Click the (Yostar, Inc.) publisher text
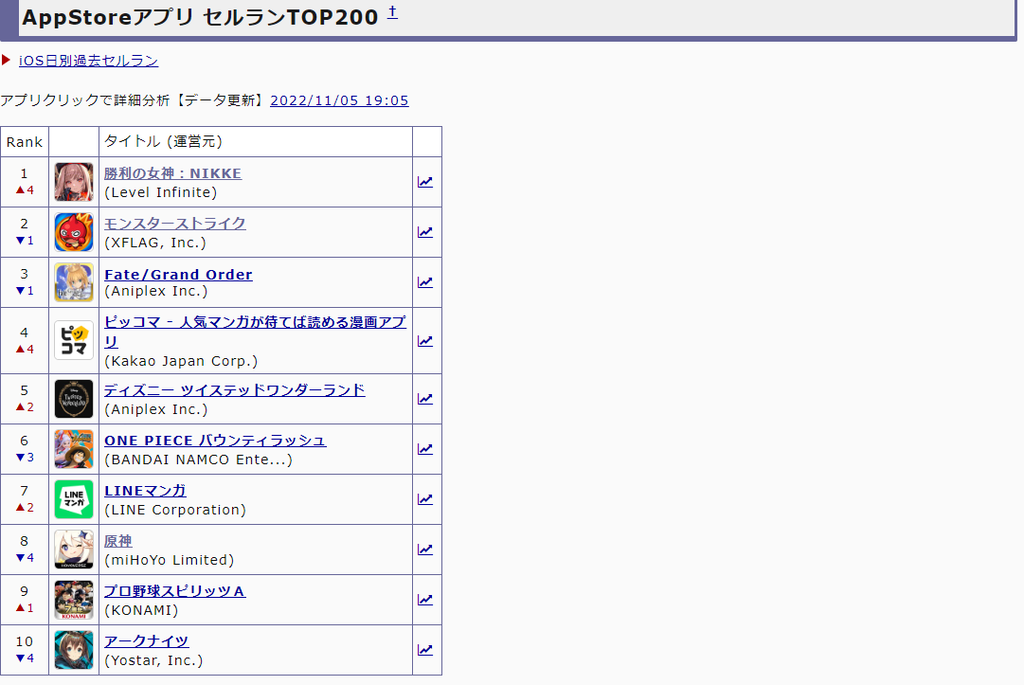Image resolution: width=1024 pixels, height=685 pixels. click(153, 661)
